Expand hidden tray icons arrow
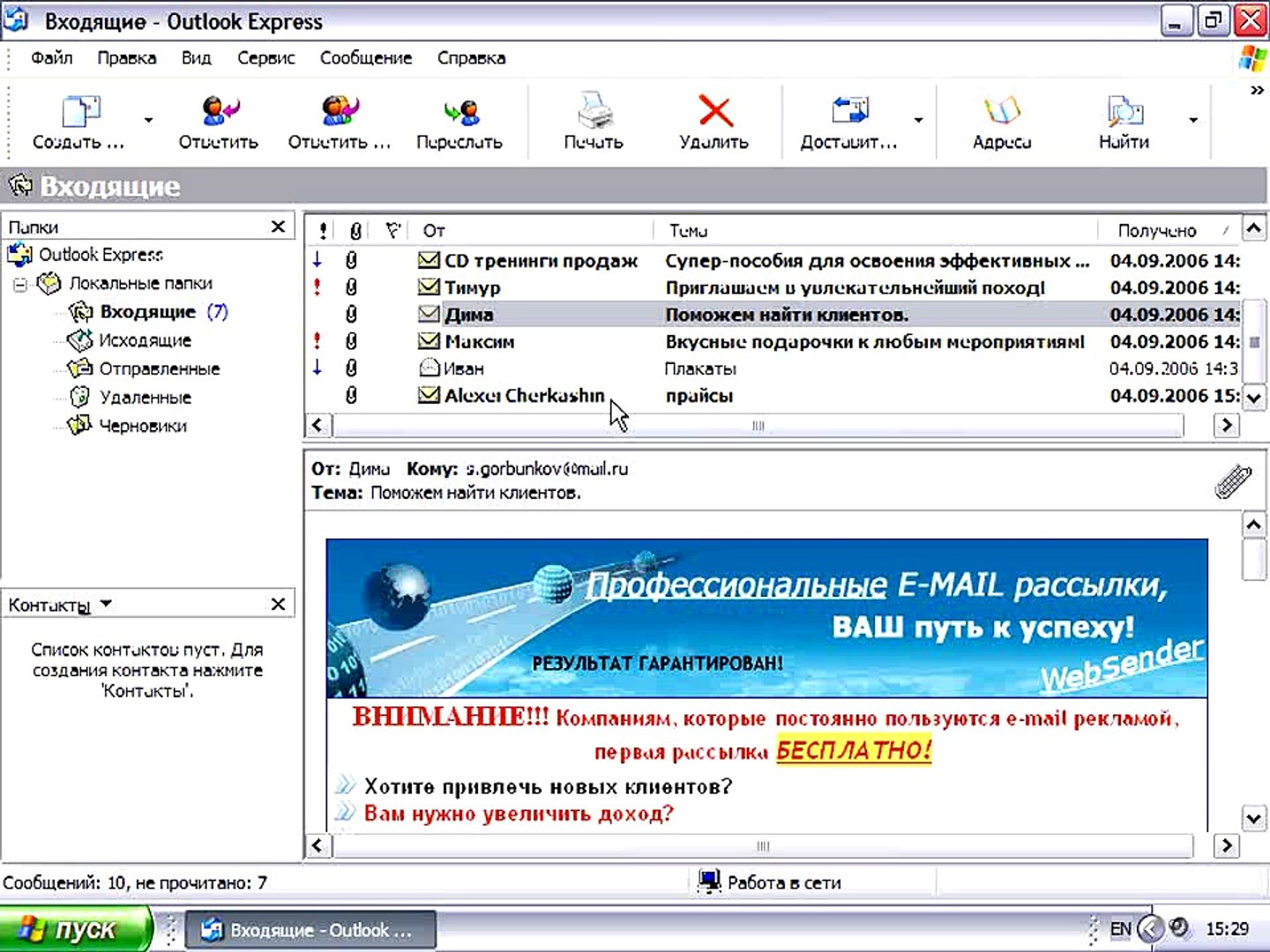This screenshot has width=1270, height=952. click(x=1150, y=928)
